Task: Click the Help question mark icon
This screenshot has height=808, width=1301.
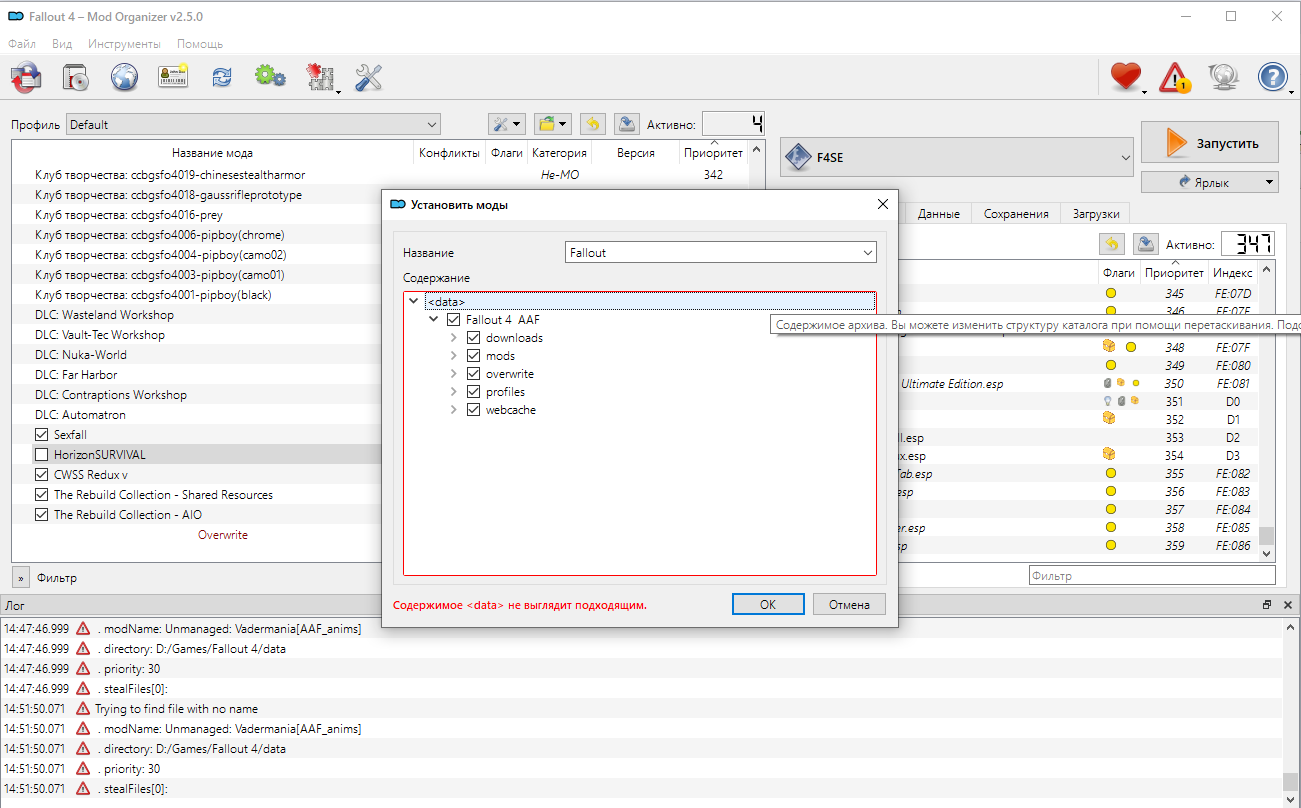Action: pyautogui.click(x=1272, y=77)
